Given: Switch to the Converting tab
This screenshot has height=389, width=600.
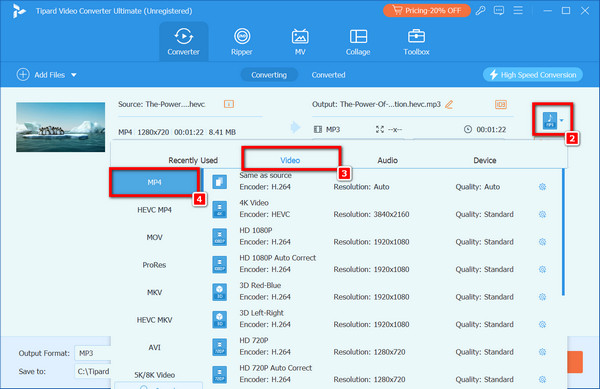Looking at the screenshot, I should pyautogui.click(x=269, y=75).
